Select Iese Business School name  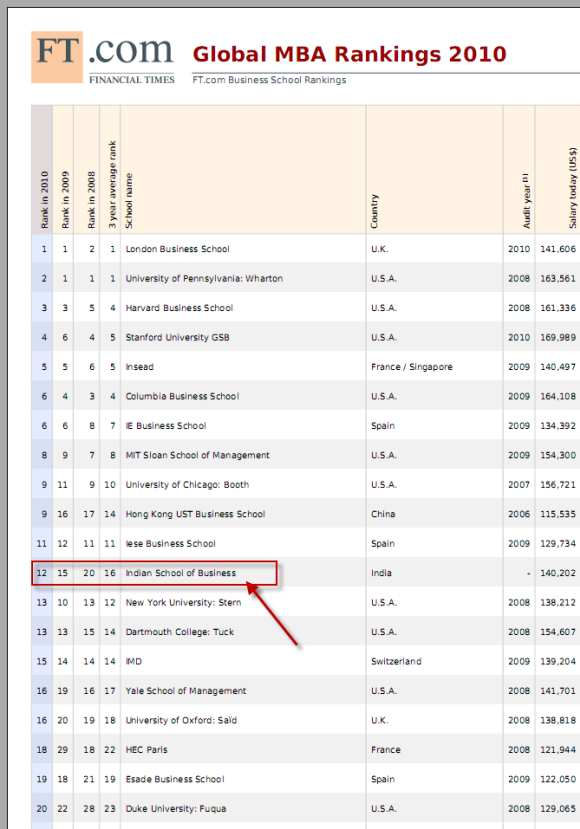click(x=170, y=544)
